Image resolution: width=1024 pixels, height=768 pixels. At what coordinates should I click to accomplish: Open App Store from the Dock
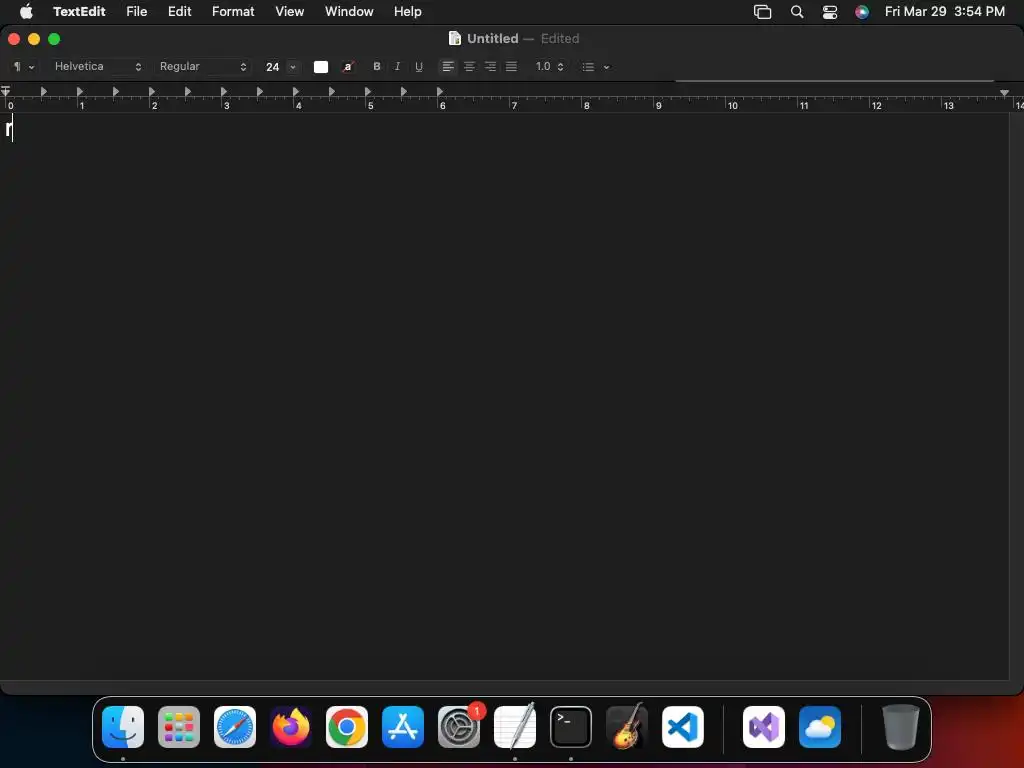click(403, 727)
